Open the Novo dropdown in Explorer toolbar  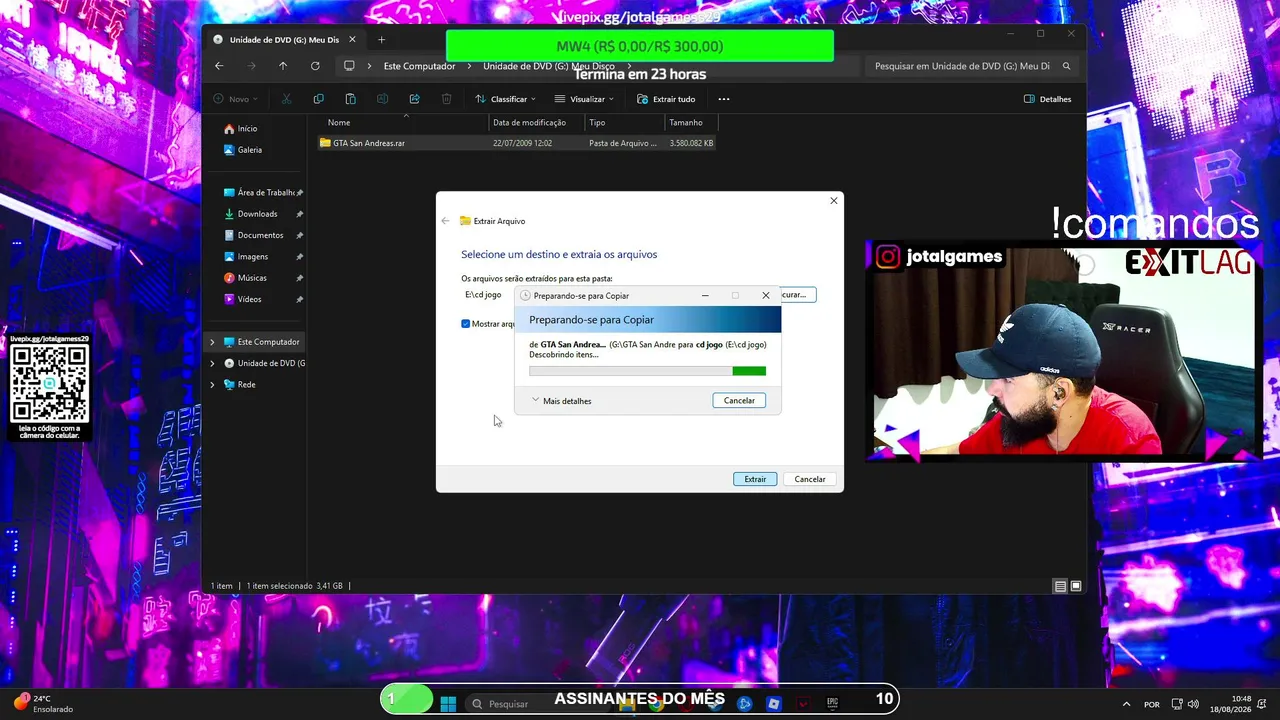coord(236,99)
